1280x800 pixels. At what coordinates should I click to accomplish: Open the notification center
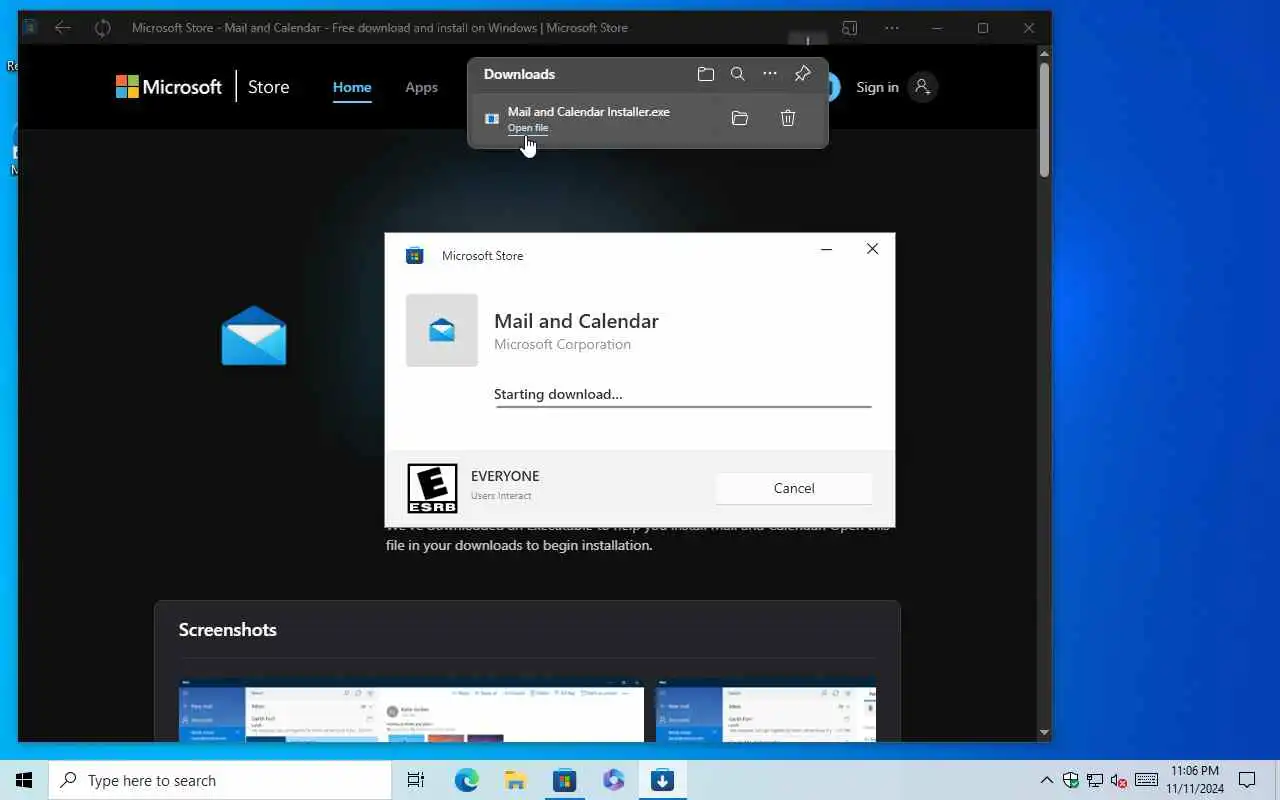[1247, 780]
